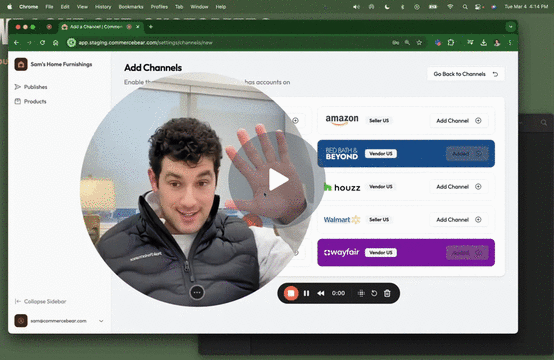Click the password key icon in address bar
The image size is (554, 360).
[x=396, y=43]
